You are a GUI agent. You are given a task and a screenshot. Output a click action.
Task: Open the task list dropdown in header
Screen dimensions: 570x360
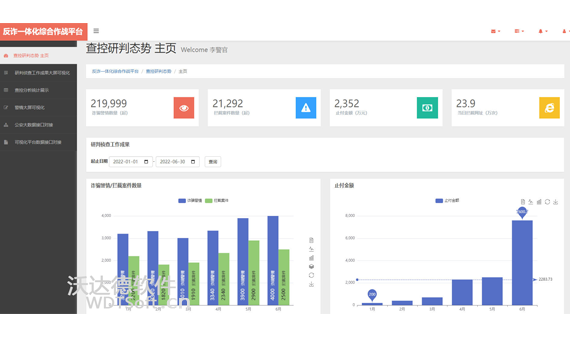click(x=519, y=31)
